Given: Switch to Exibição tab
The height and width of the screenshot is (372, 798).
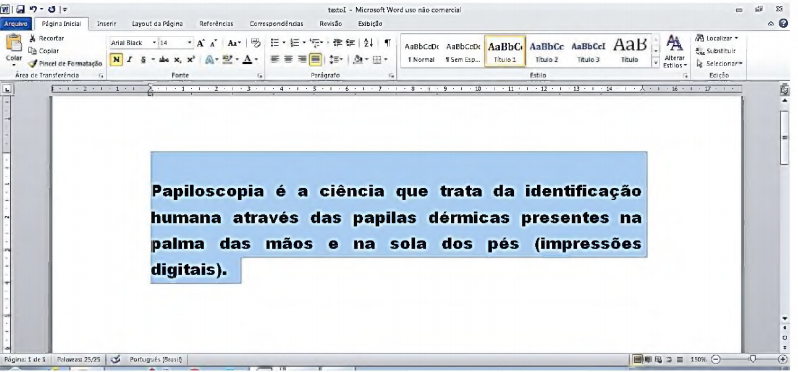Looking at the screenshot, I should tap(370, 24).
